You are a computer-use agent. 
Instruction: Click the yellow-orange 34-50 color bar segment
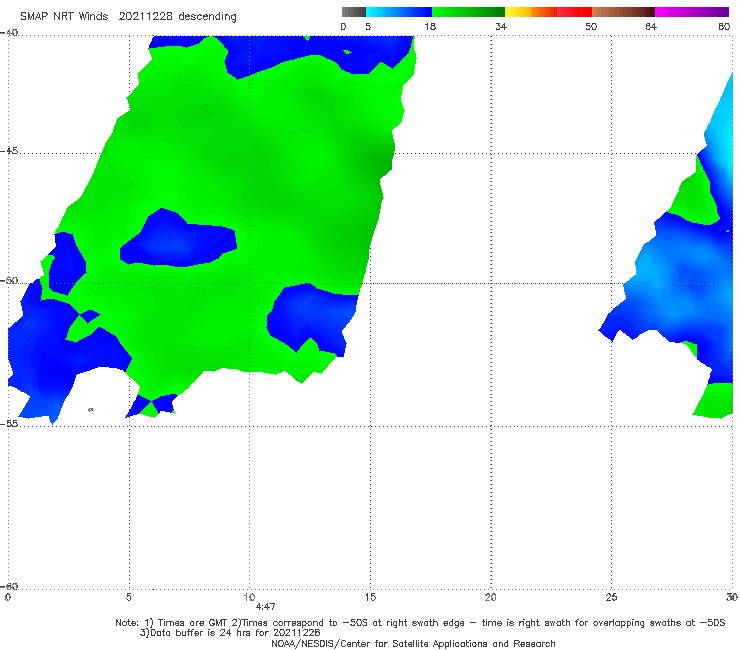coord(548,12)
